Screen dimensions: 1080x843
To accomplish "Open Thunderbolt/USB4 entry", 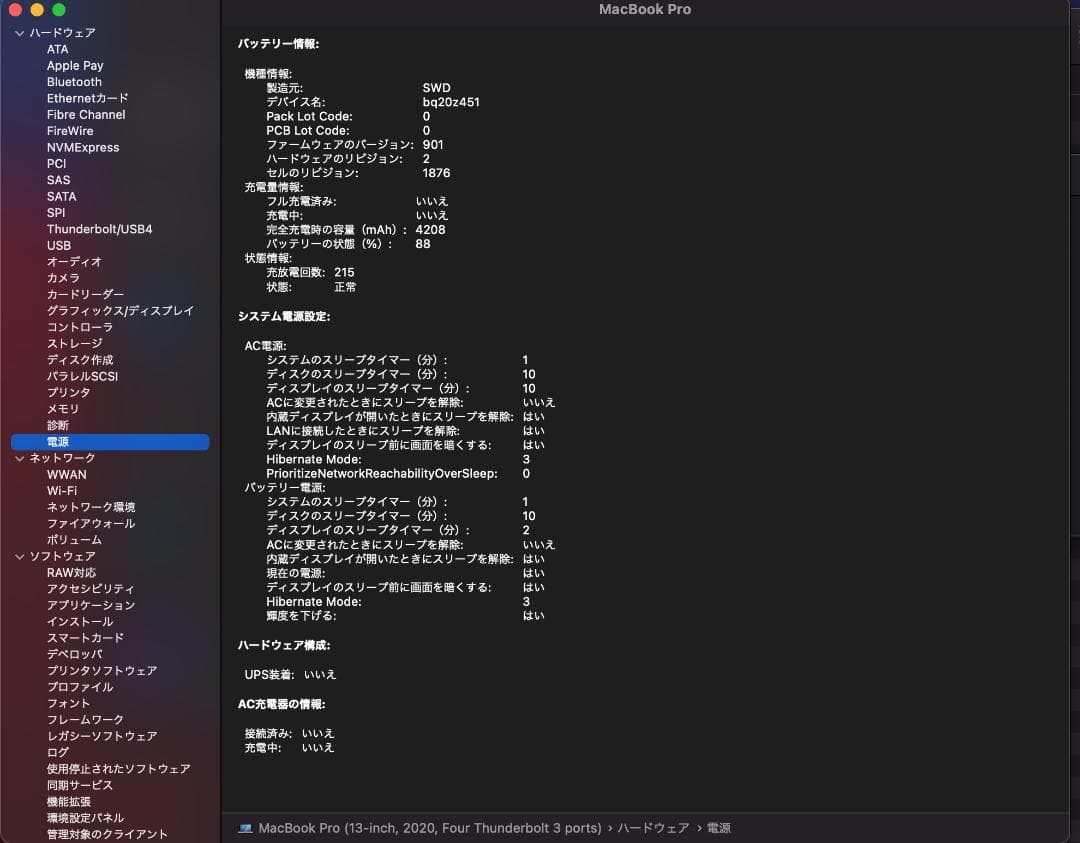I will (x=100, y=229).
